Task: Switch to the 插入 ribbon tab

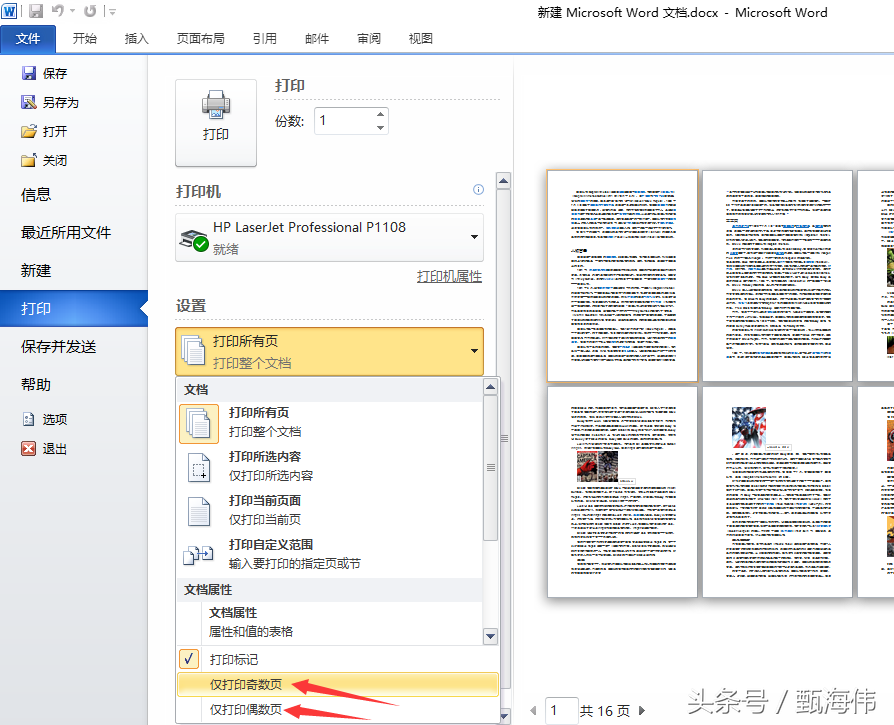Action: point(137,39)
